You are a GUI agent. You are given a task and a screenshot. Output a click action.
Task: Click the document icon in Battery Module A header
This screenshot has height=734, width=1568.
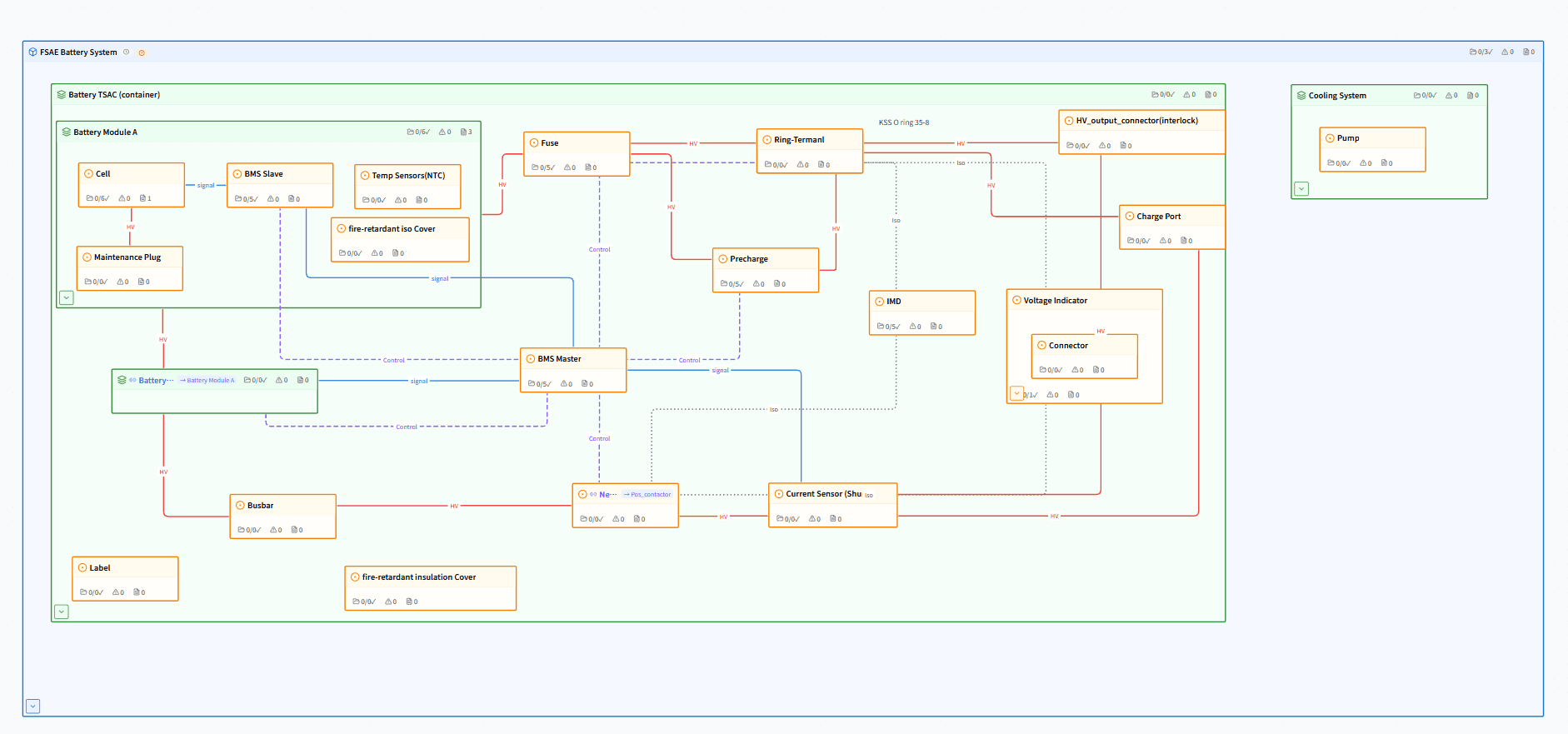[463, 132]
